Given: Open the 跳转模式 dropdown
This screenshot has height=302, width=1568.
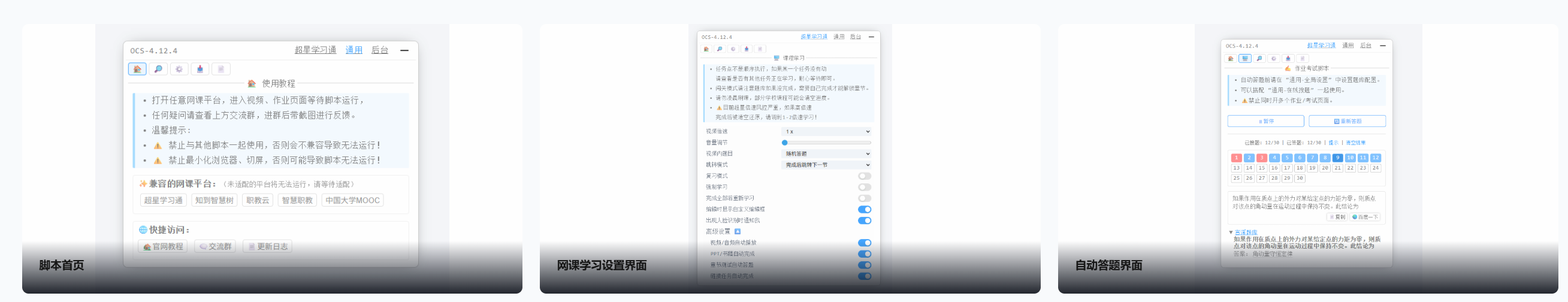Looking at the screenshot, I should click(827, 164).
